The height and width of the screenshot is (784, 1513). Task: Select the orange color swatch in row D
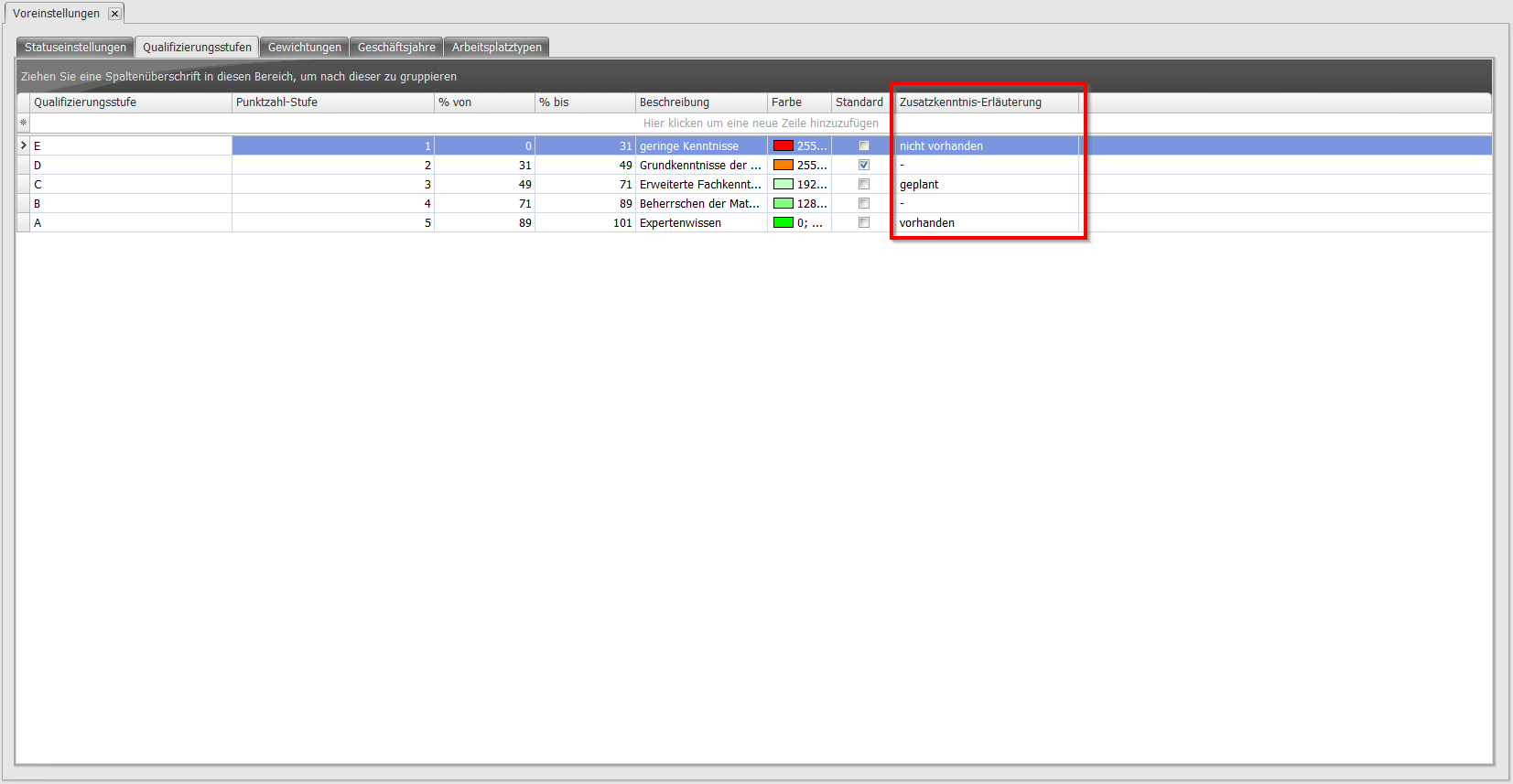(x=783, y=165)
